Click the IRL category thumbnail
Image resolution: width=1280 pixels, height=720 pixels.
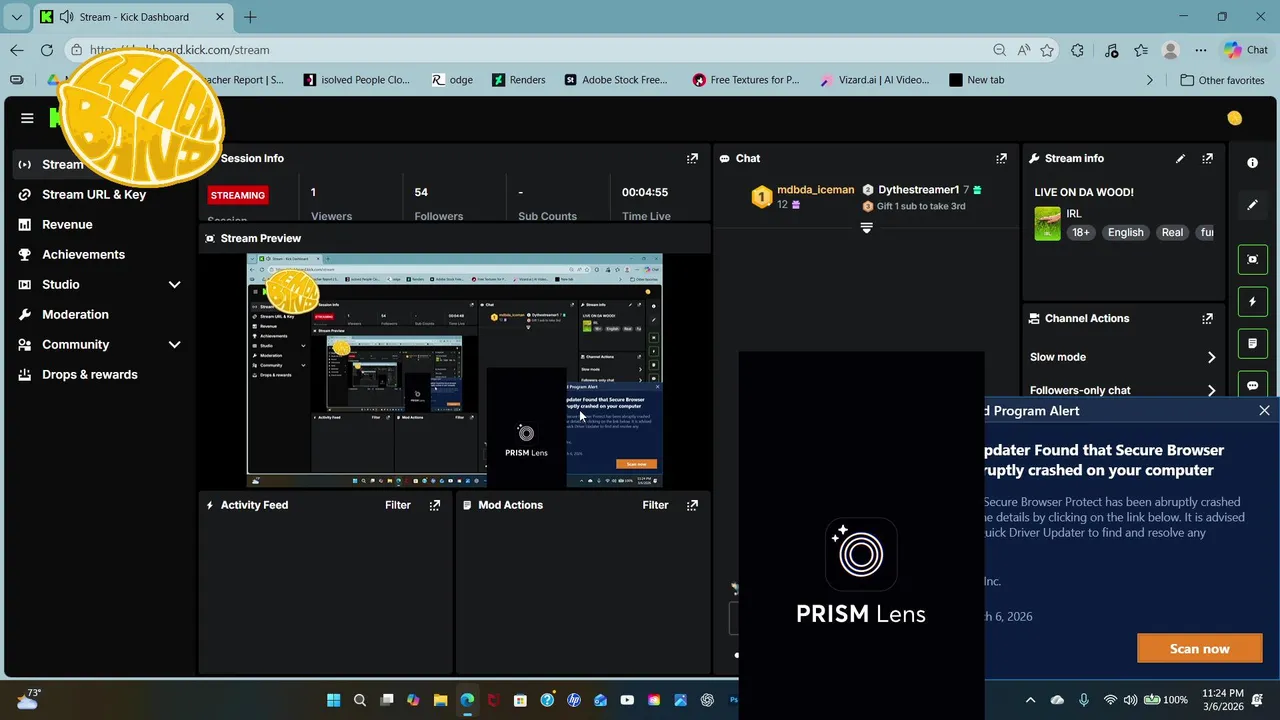(1047, 223)
